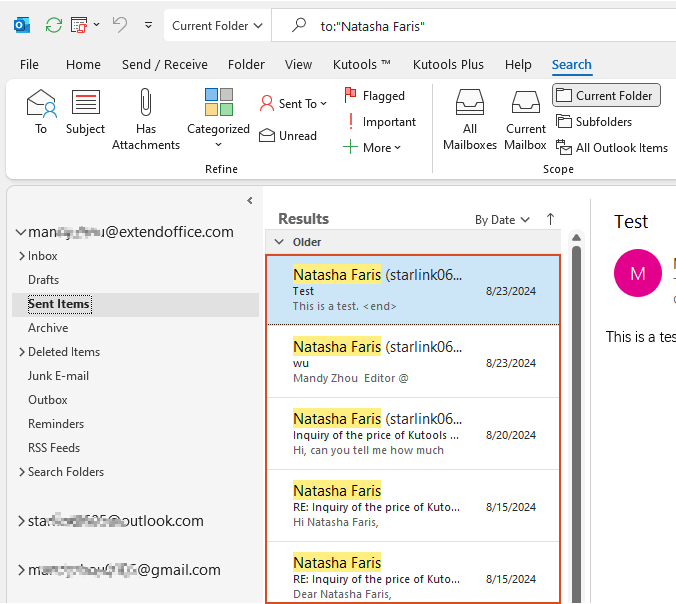
Task: Click the results list vertical scrollbar
Action: point(575,400)
